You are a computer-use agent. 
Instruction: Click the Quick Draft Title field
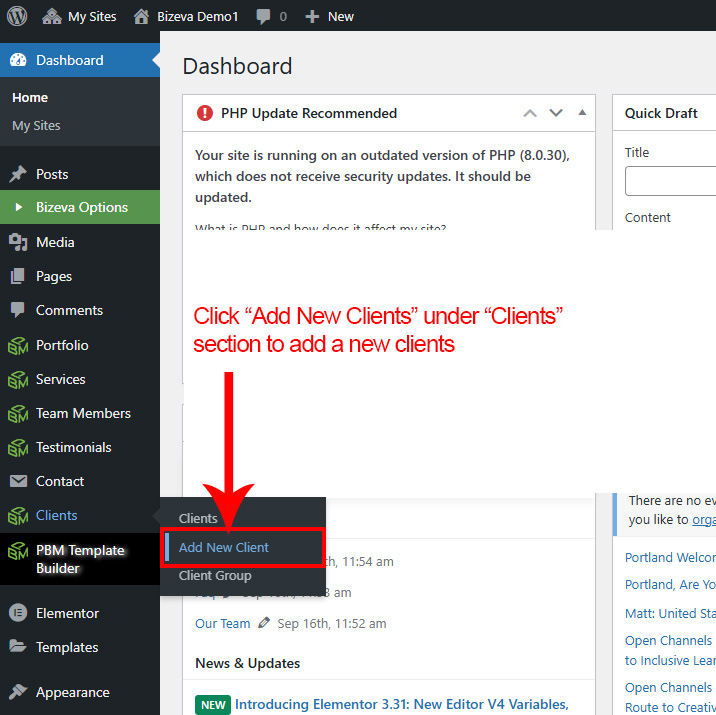pyautogui.click(x=670, y=181)
